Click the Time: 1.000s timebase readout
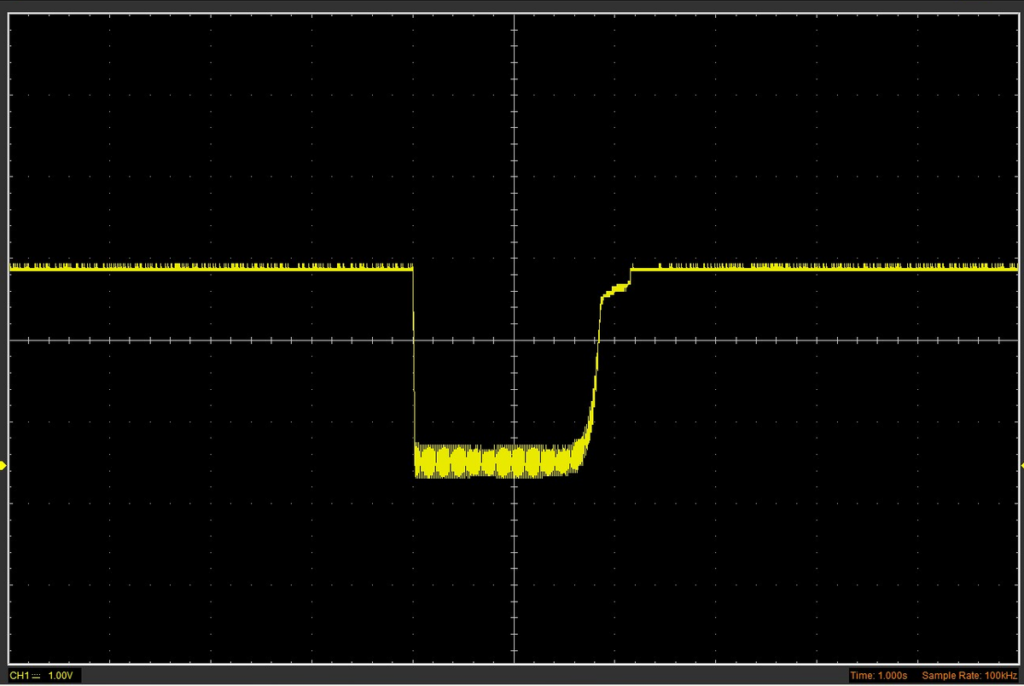The image size is (1024, 686). pyautogui.click(x=878, y=676)
